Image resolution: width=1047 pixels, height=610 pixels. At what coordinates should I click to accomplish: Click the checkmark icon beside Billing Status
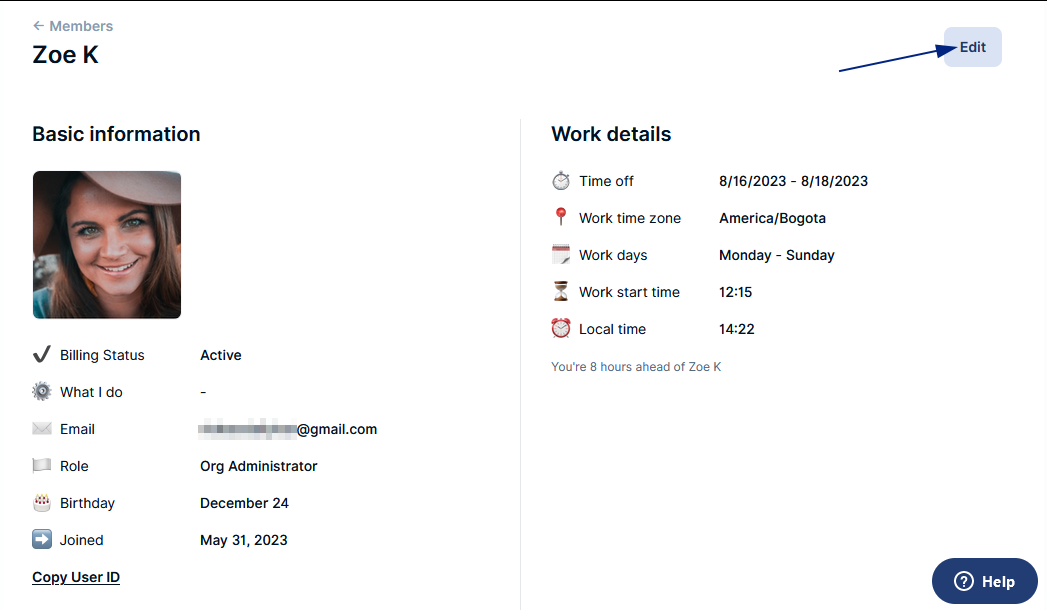[42, 355]
